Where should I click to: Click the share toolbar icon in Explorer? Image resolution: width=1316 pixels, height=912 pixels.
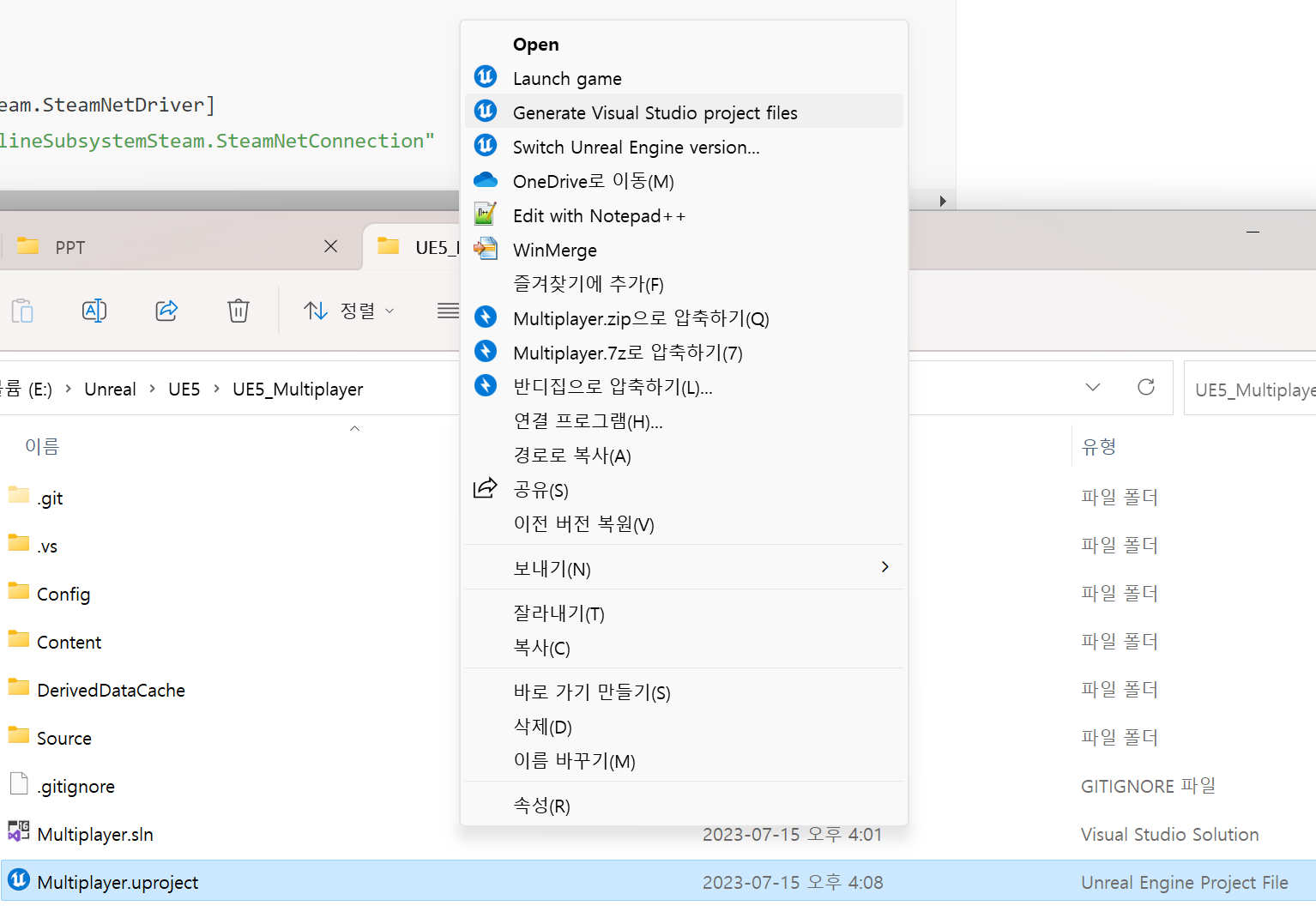click(x=166, y=311)
